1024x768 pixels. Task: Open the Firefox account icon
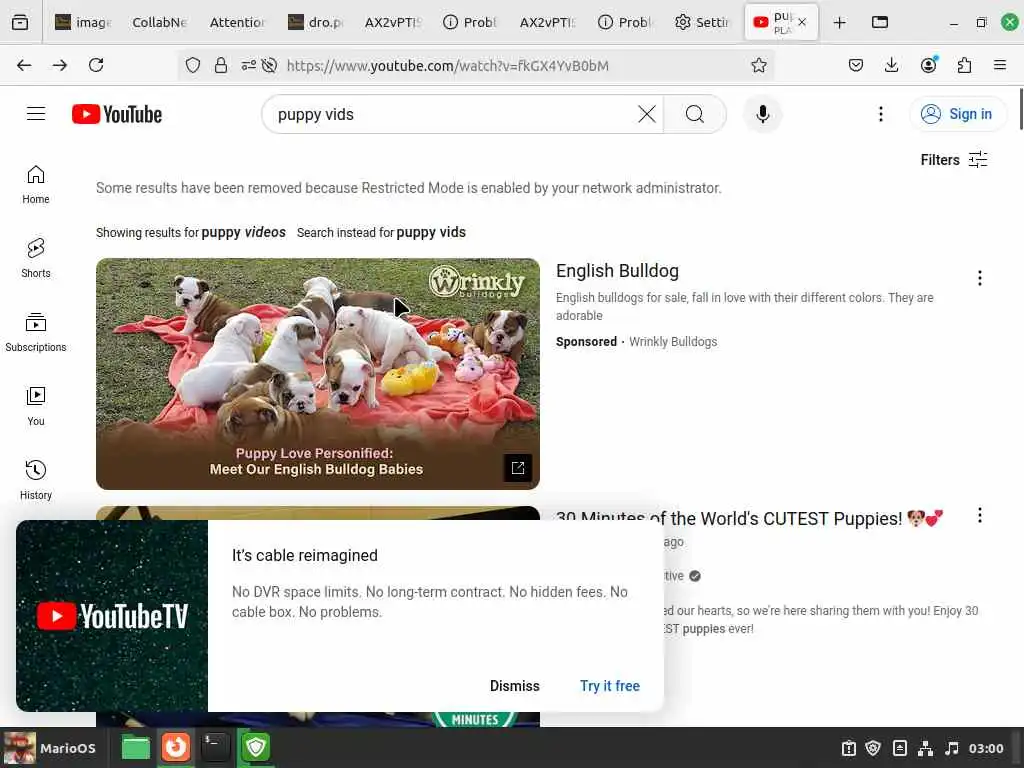[928, 65]
